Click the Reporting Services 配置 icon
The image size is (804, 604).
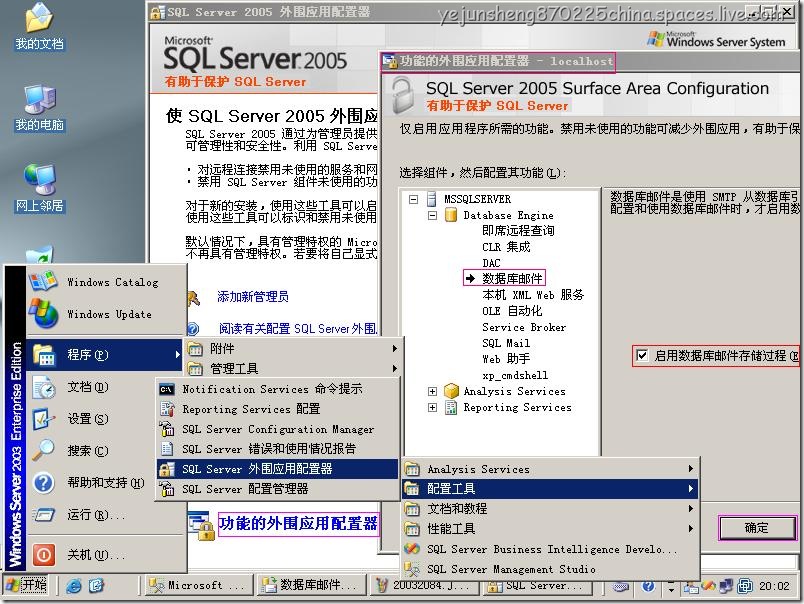click(x=167, y=409)
